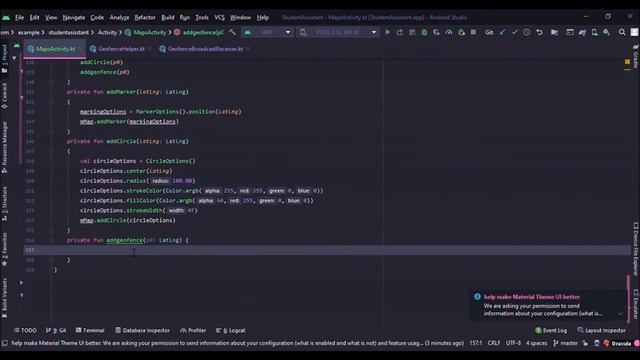Open the Database Inspector tool window
Image resolution: width=640 pixels, height=360 pixels.
tap(142, 330)
